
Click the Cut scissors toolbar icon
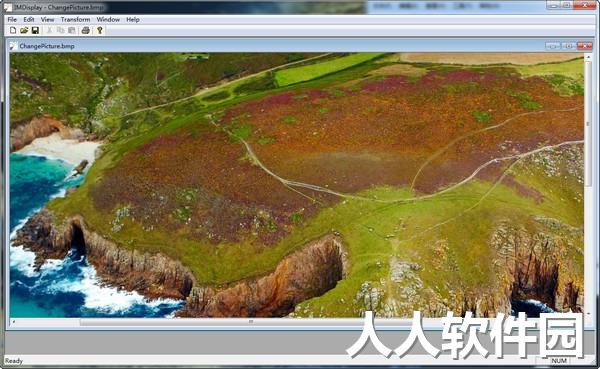49,30
